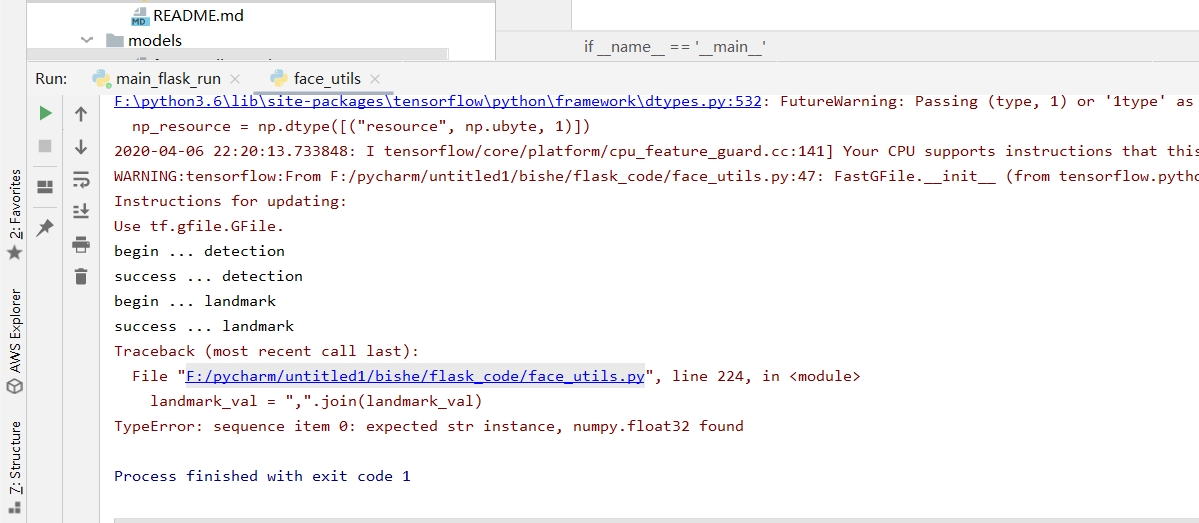Click the Restore layout icon in Run toolbar
Viewport: 1199px width, 523px height.
(45, 187)
